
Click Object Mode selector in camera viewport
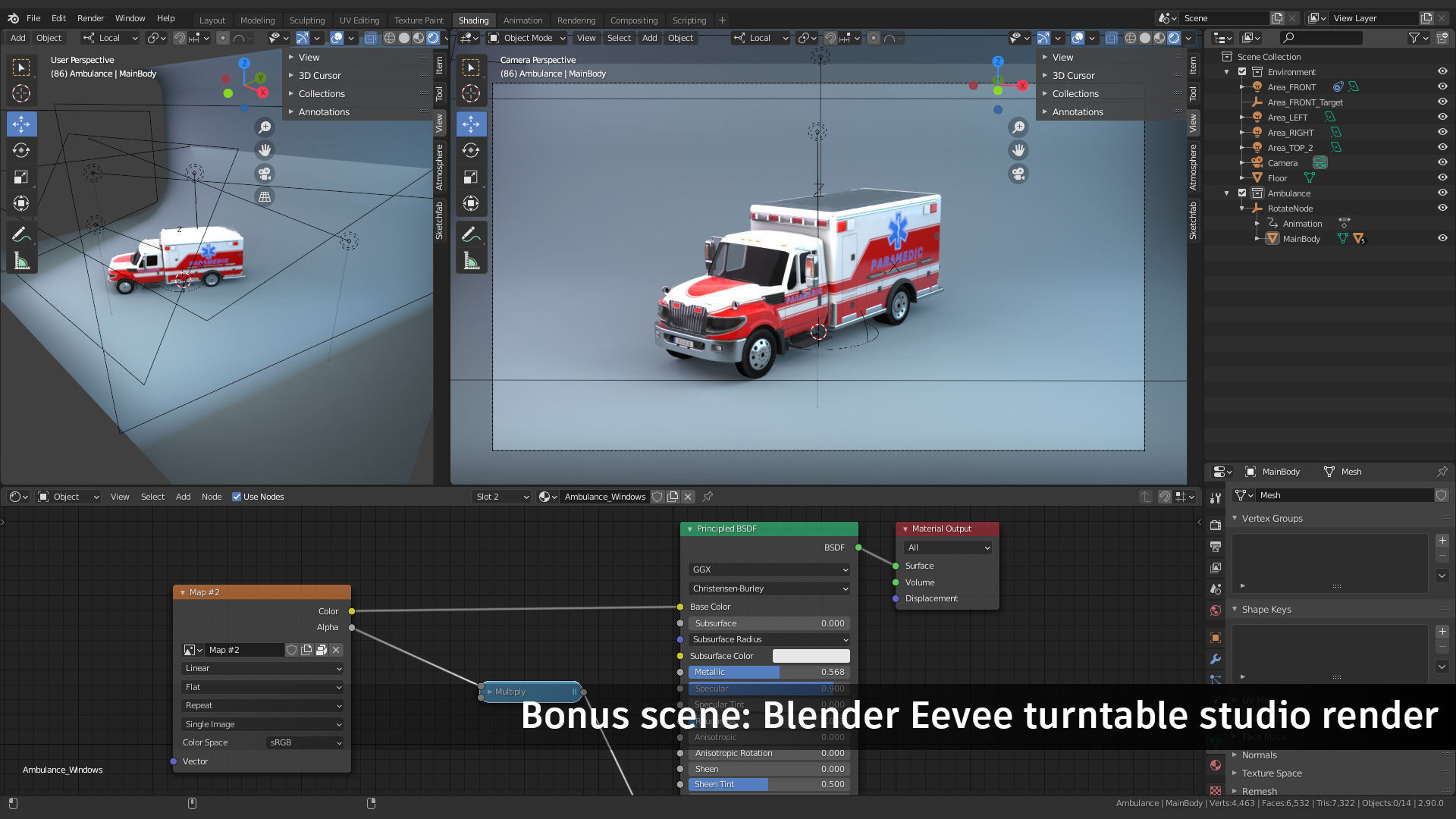click(x=527, y=38)
